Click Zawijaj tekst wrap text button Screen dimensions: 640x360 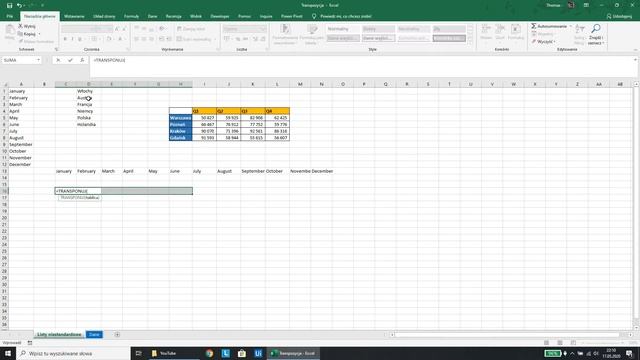(191, 29)
